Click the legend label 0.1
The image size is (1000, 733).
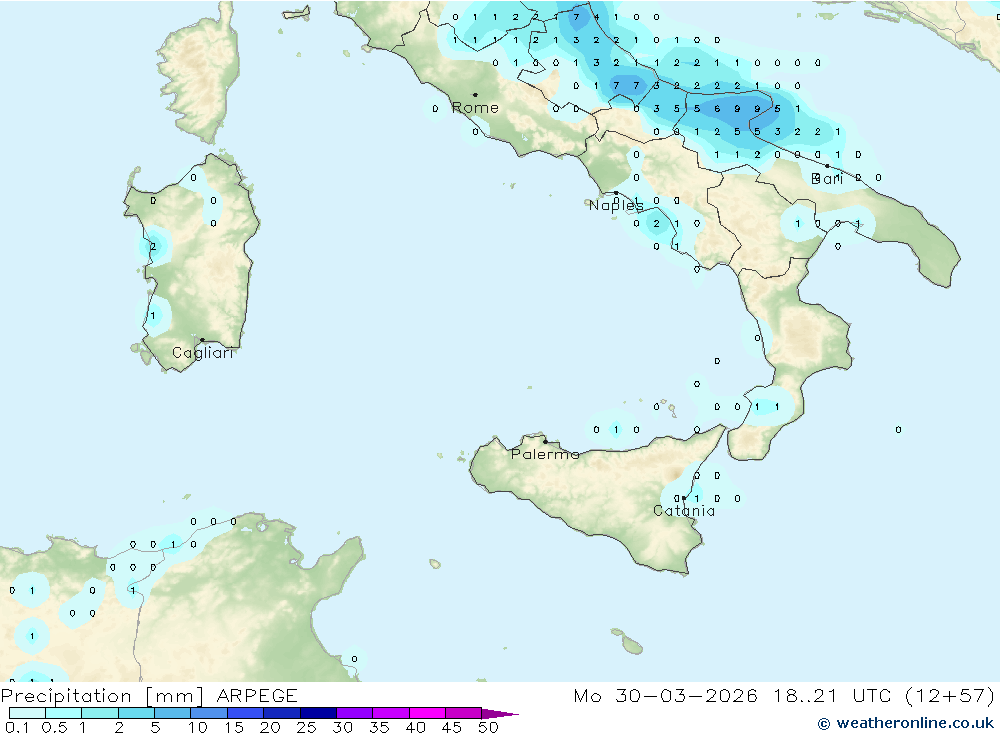(x=17, y=727)
